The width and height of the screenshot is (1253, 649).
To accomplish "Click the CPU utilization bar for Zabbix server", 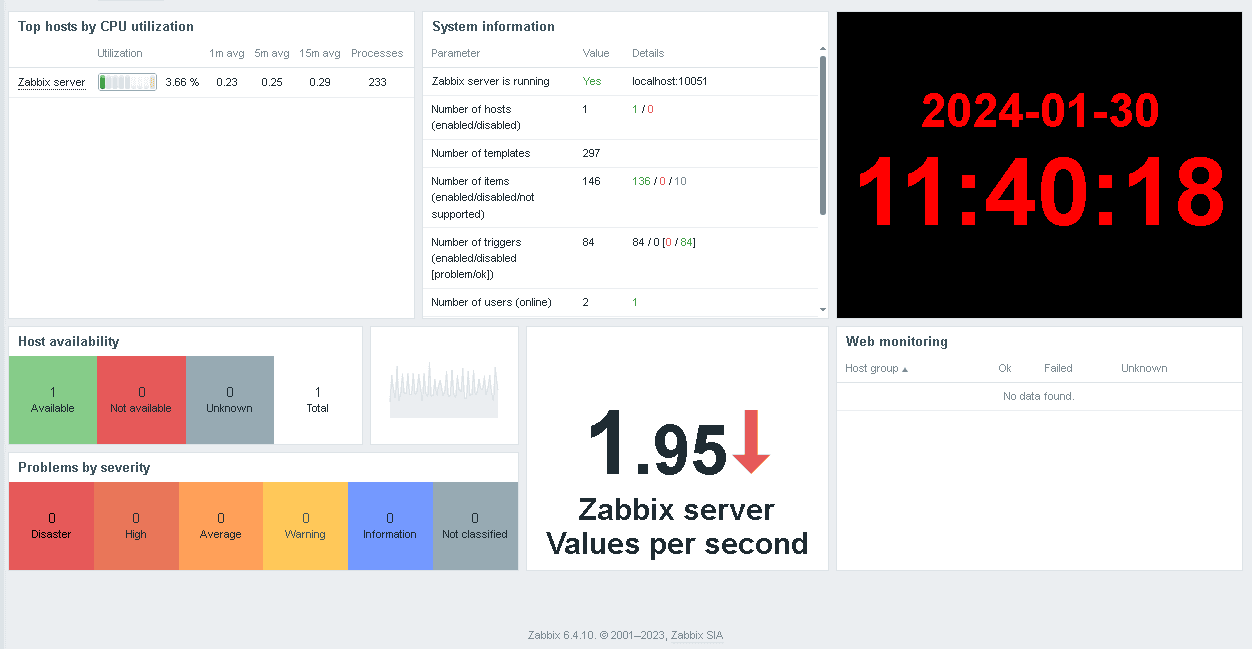I will [127, 82].
